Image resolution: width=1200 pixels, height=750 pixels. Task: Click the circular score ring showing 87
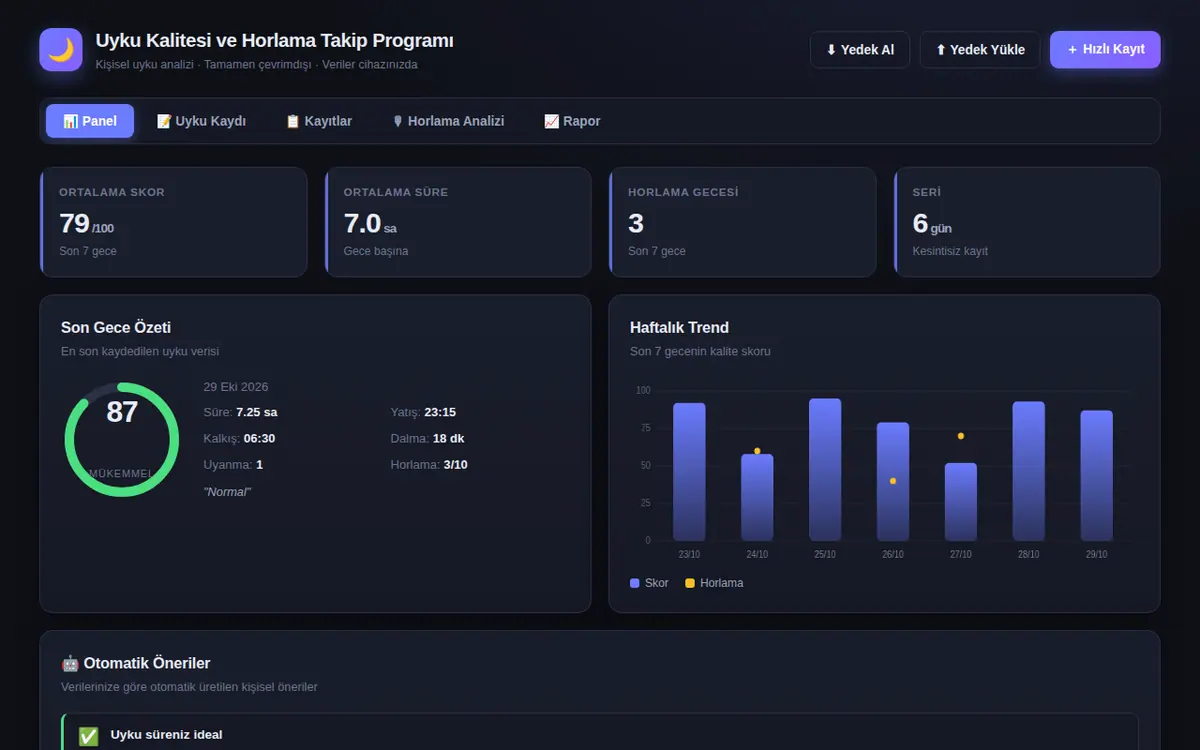[x=122, y=439]
